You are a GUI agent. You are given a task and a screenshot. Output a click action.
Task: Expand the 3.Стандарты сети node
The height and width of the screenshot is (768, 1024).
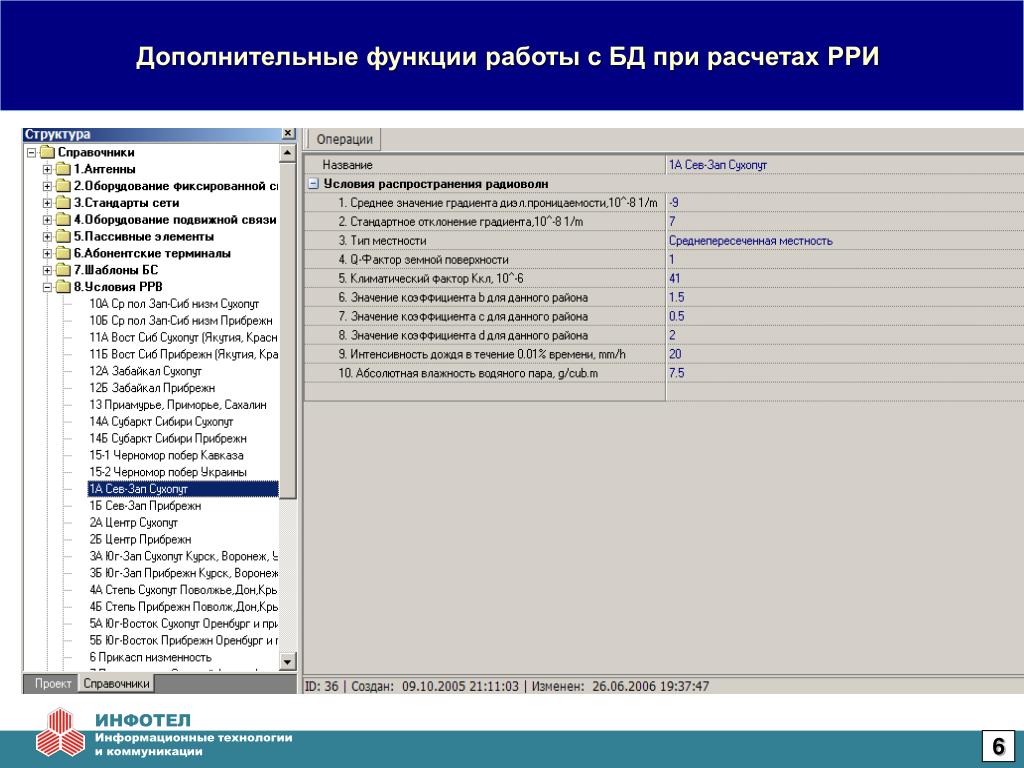tap(47, 203)
